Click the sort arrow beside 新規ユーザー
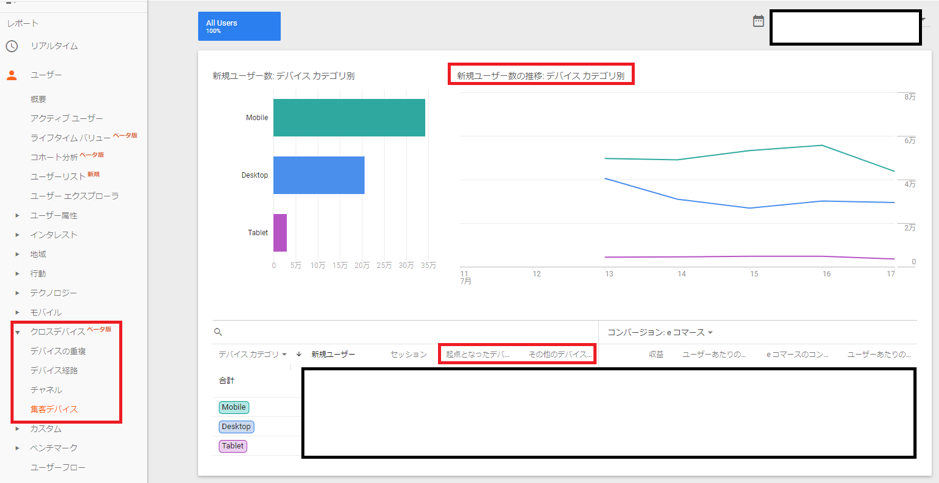Screen dimensions: 939x483 pyautogui.click(x=299, y=355)
